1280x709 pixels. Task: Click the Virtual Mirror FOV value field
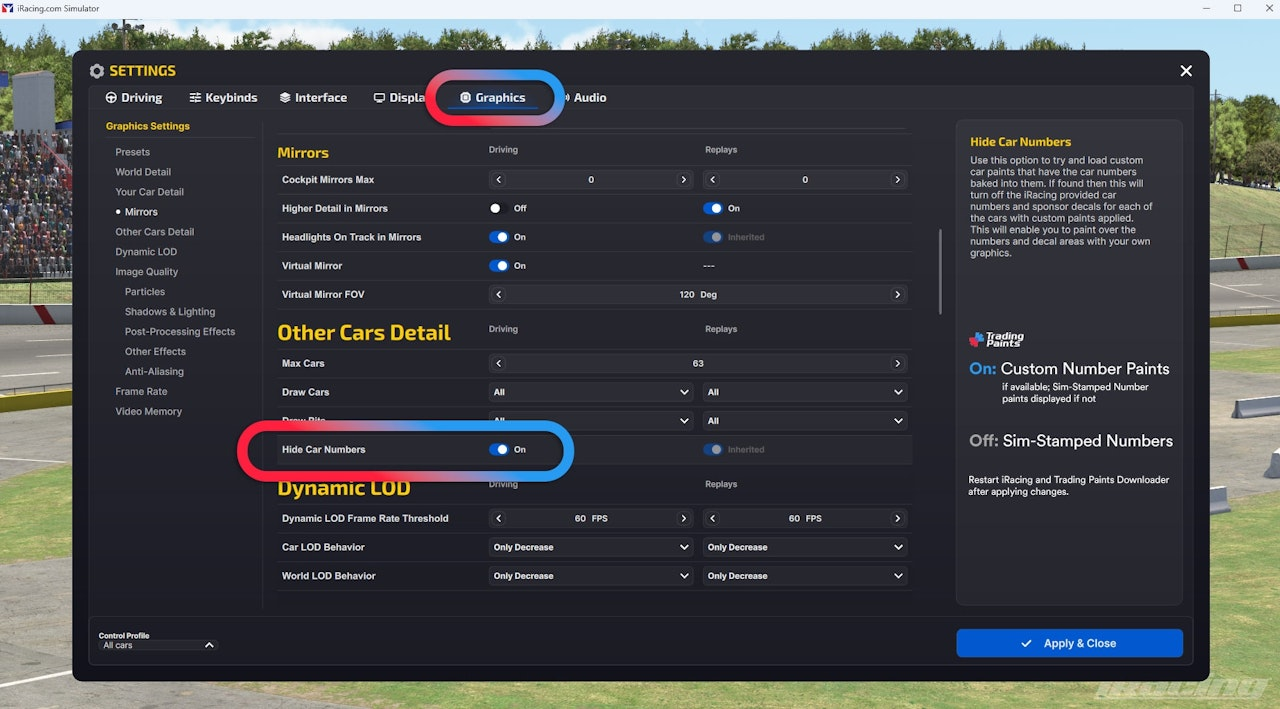click(698, 295)
